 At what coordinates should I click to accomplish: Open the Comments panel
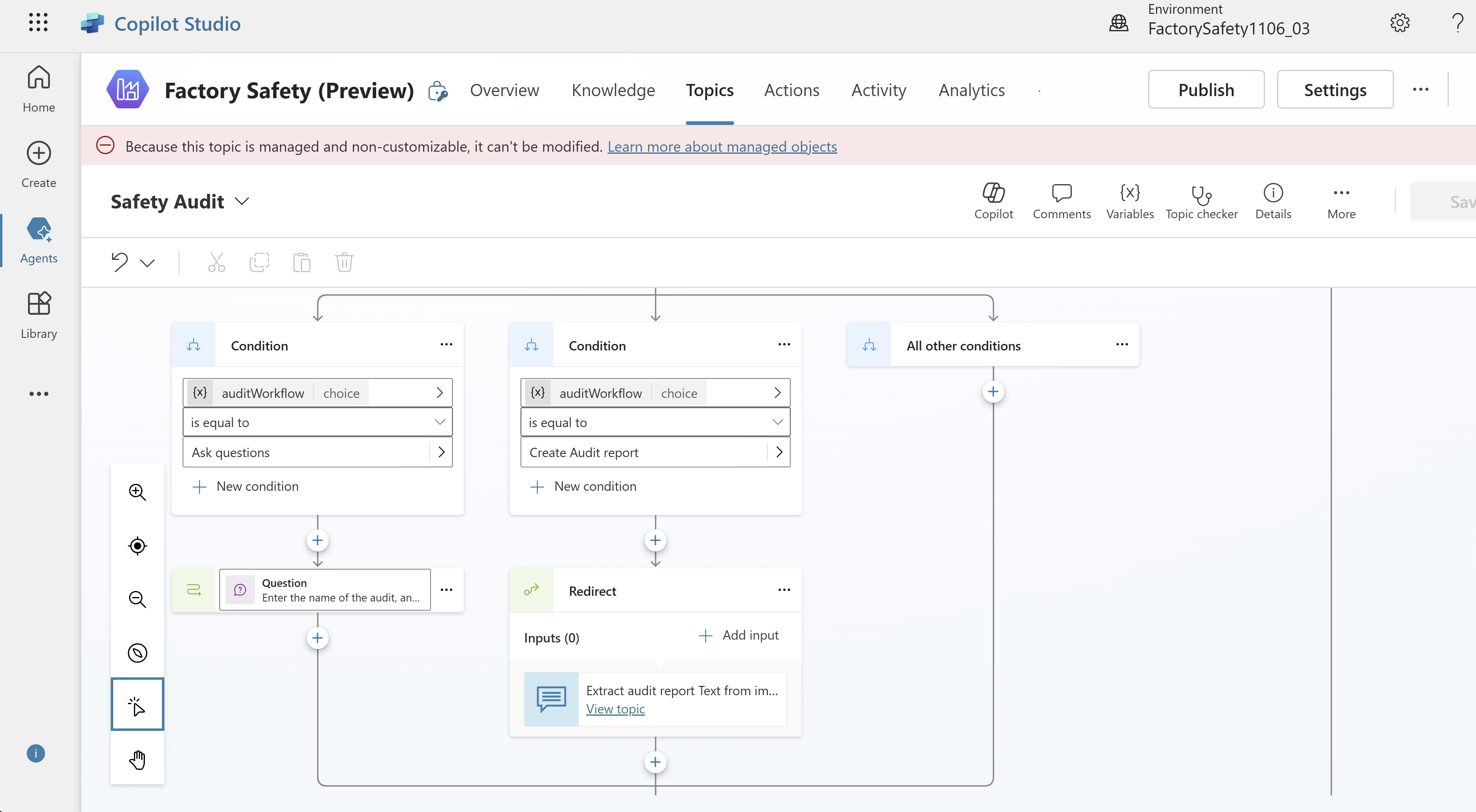point(1062,201)
